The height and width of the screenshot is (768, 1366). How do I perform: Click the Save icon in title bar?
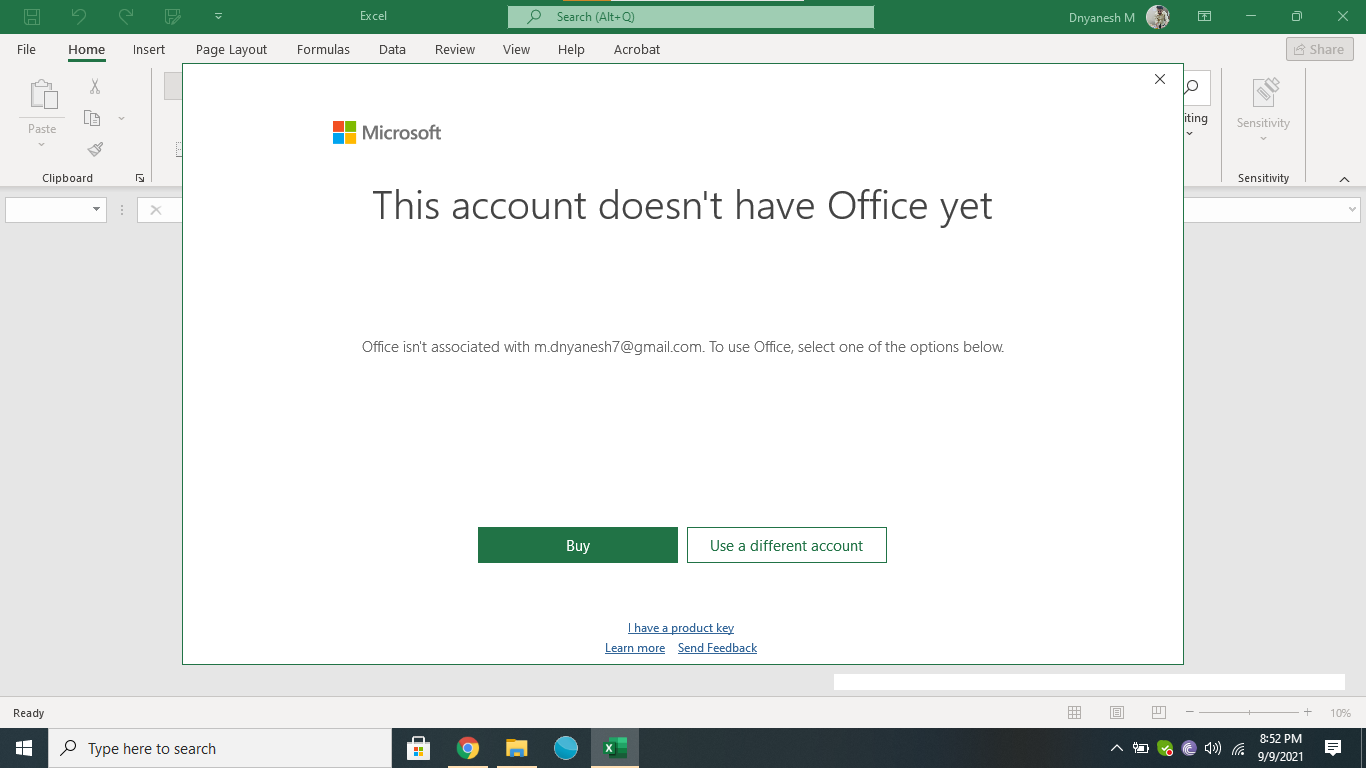(x=32, y=16)
